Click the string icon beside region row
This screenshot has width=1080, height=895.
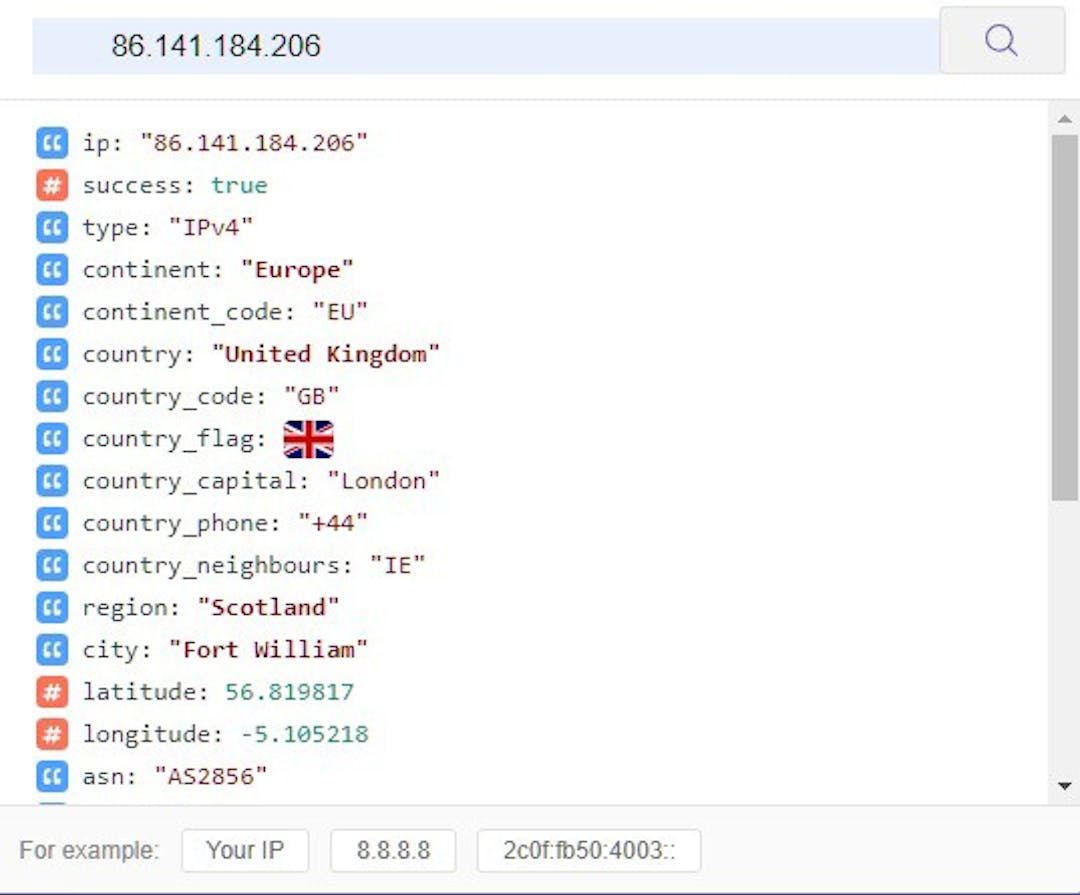pos(52,608)
